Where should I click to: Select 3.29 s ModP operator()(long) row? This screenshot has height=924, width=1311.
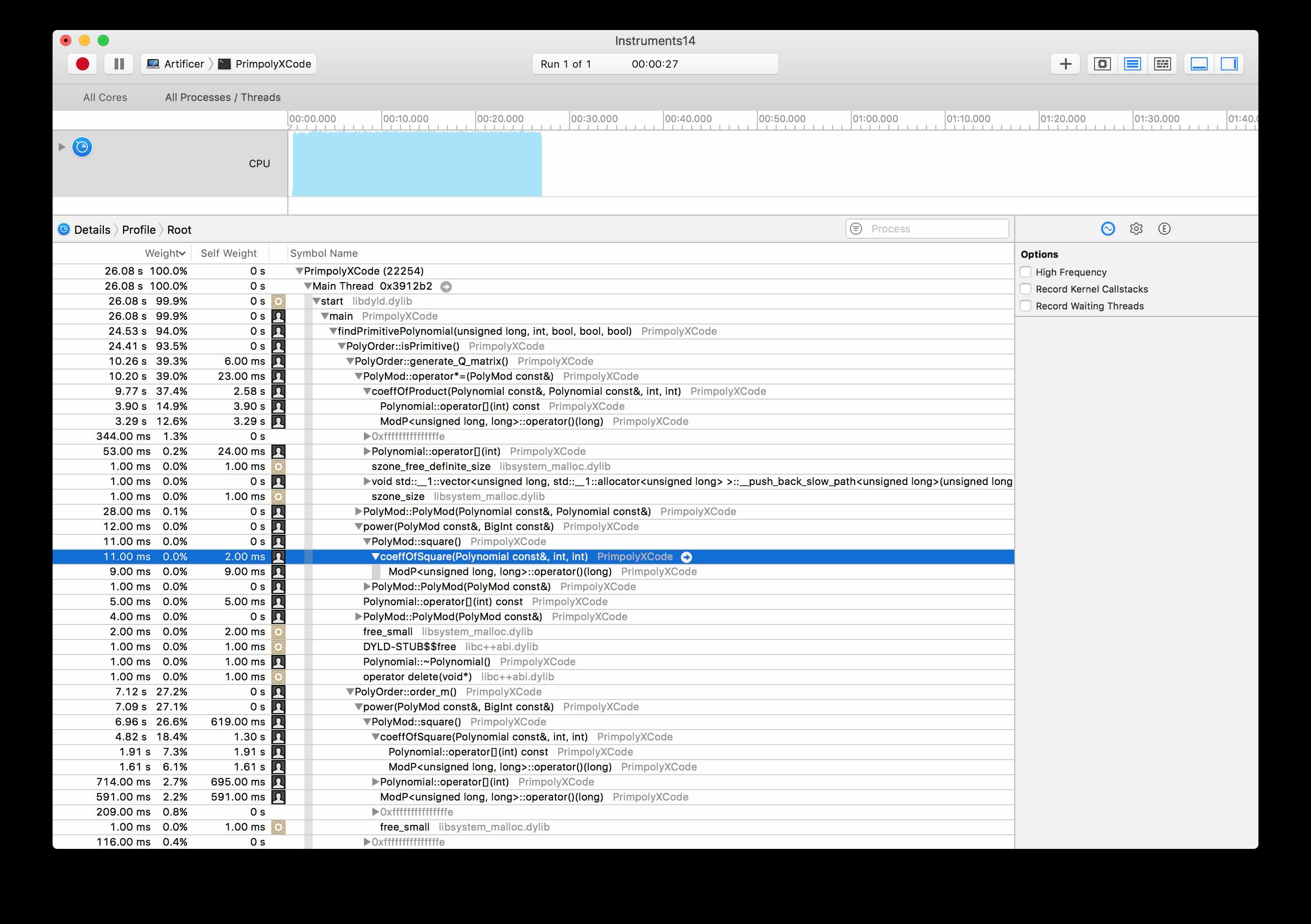pyautogui.click(x=533, y=422)
